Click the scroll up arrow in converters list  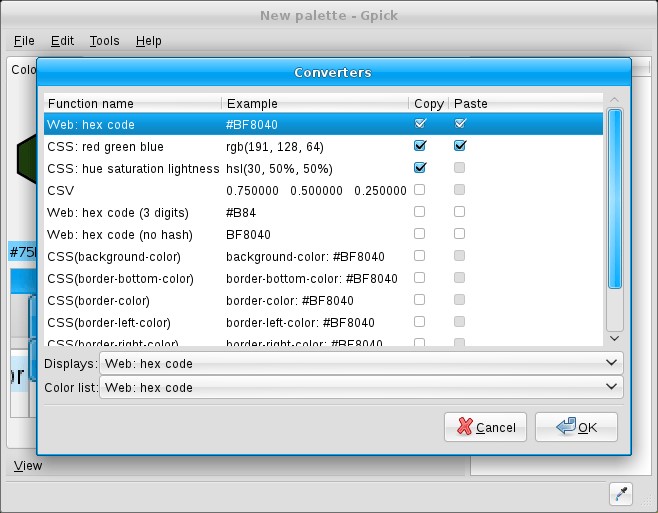(615, 100)
